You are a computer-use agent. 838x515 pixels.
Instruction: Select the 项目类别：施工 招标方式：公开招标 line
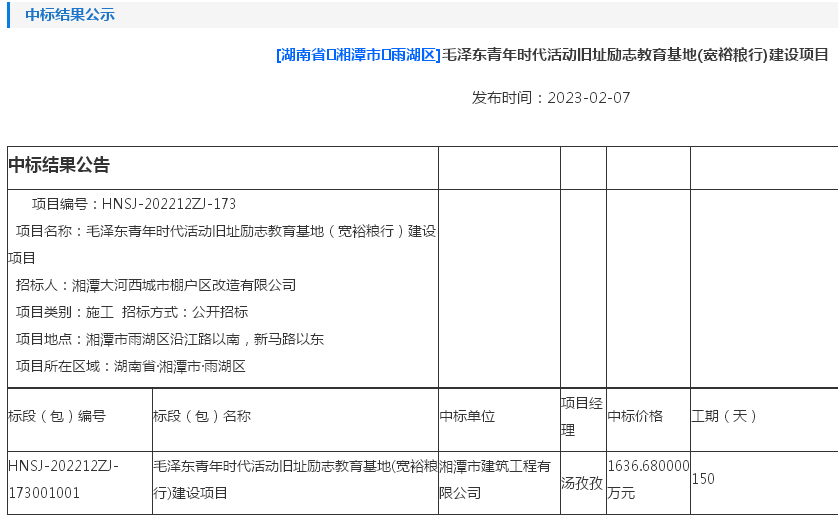coord(132,312)
